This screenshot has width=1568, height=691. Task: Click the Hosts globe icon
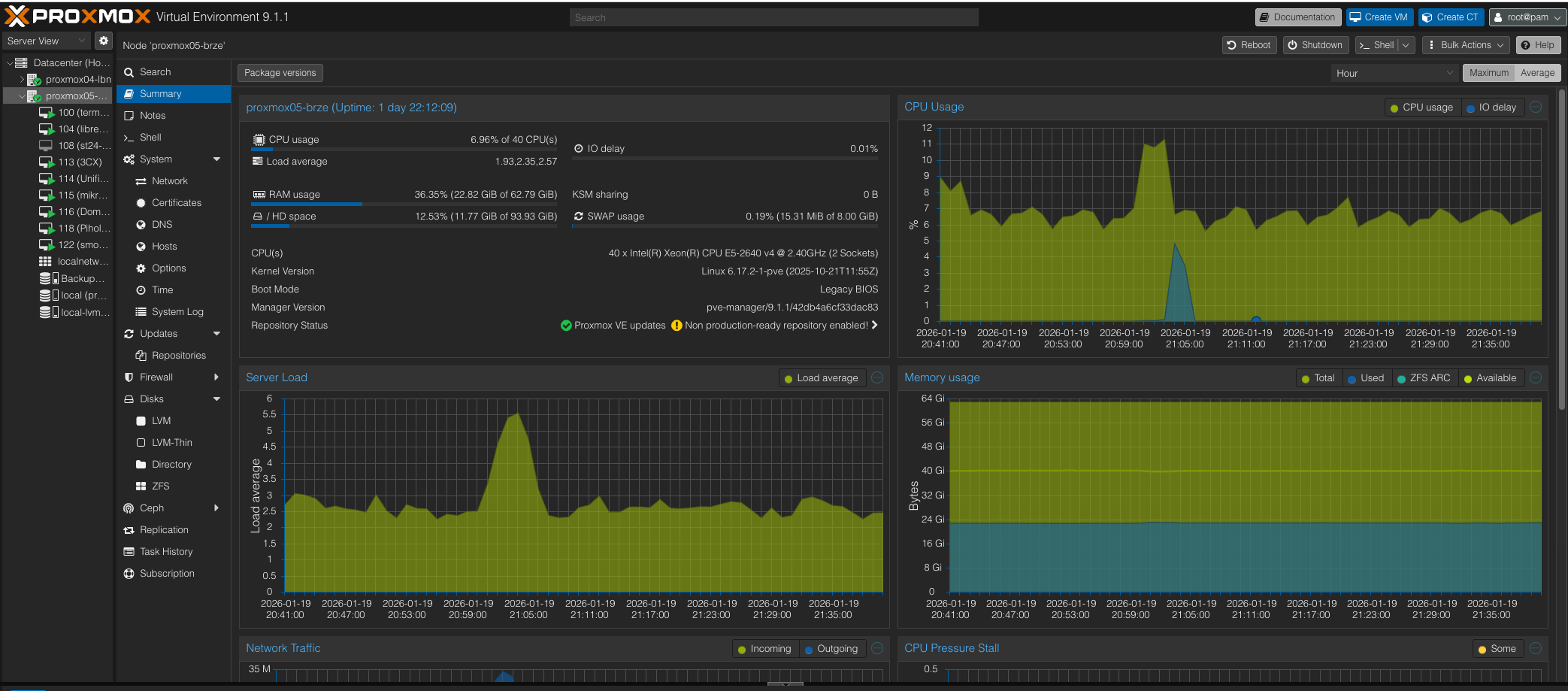(141, 247)
